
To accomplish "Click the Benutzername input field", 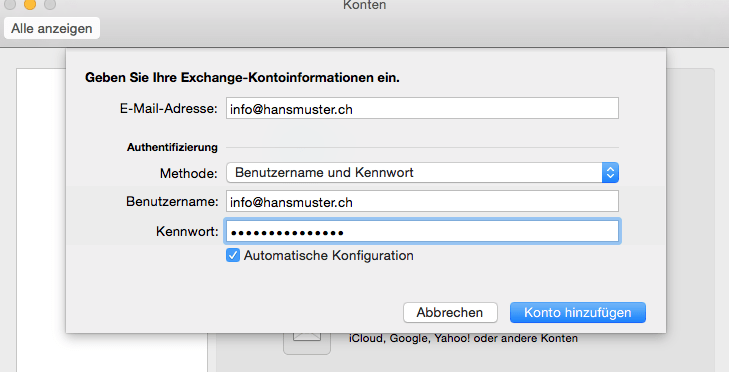I will [x=422, y=201].
